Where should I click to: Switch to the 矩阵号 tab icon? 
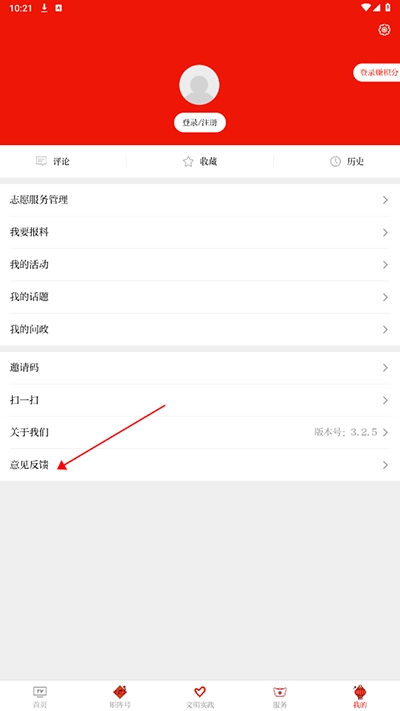pyautogui.click(x=120, y=692)
